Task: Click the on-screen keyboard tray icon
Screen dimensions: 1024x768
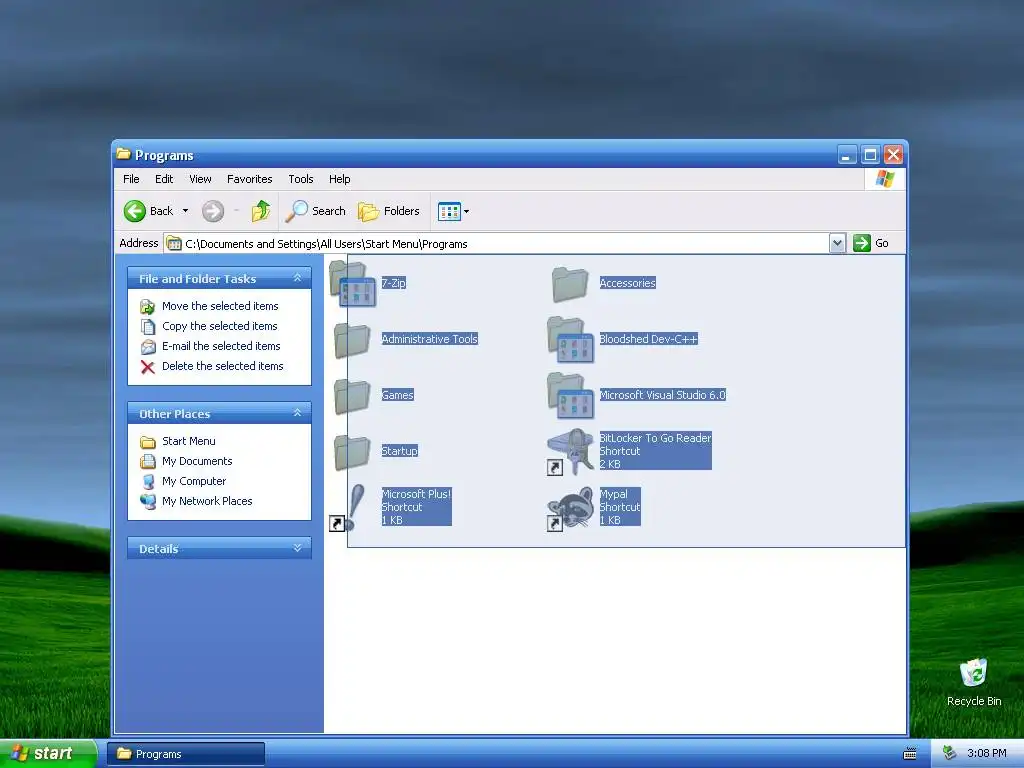Action: point(910,754)
